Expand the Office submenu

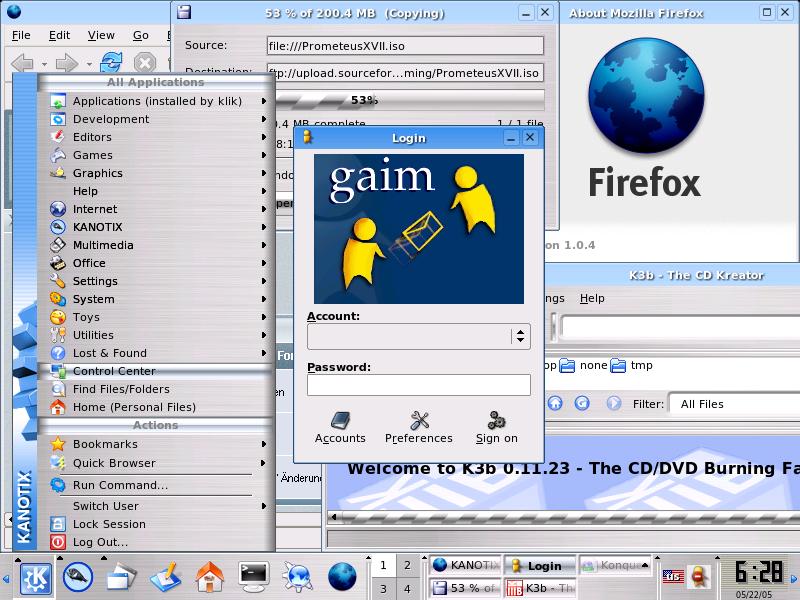tap(156, 263)
